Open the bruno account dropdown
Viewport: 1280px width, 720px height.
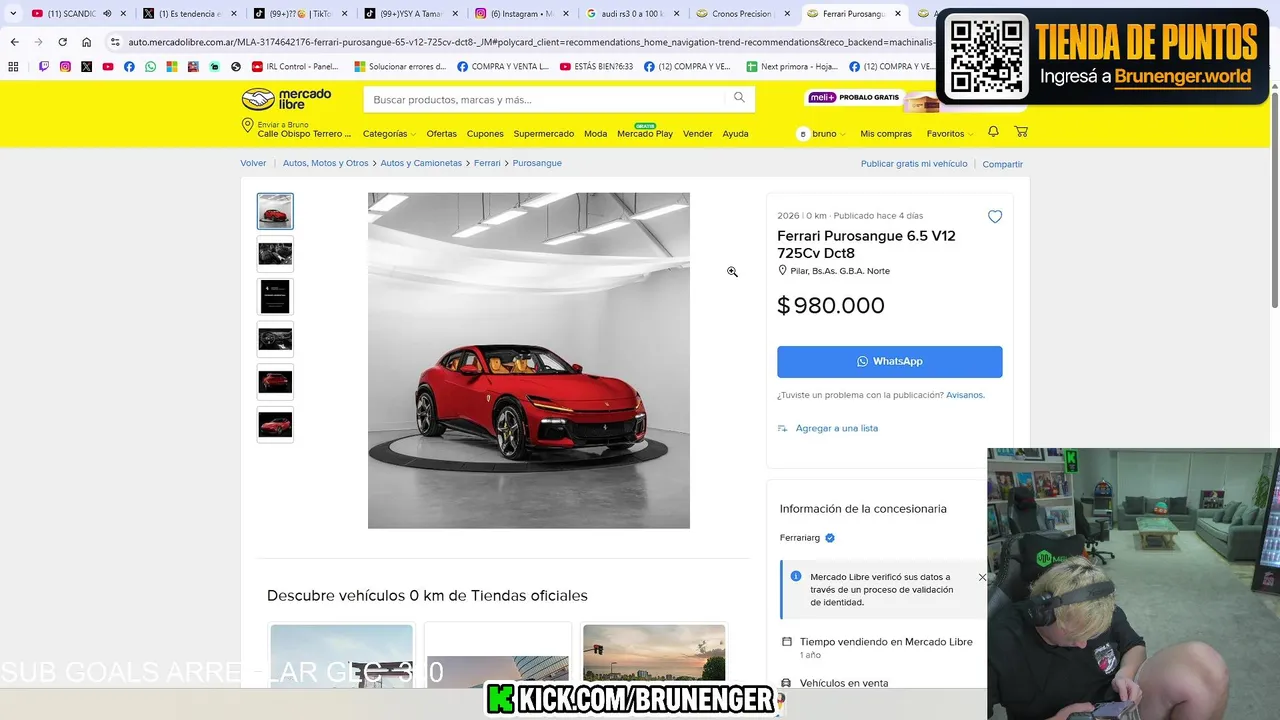click(x=821, y=134)
